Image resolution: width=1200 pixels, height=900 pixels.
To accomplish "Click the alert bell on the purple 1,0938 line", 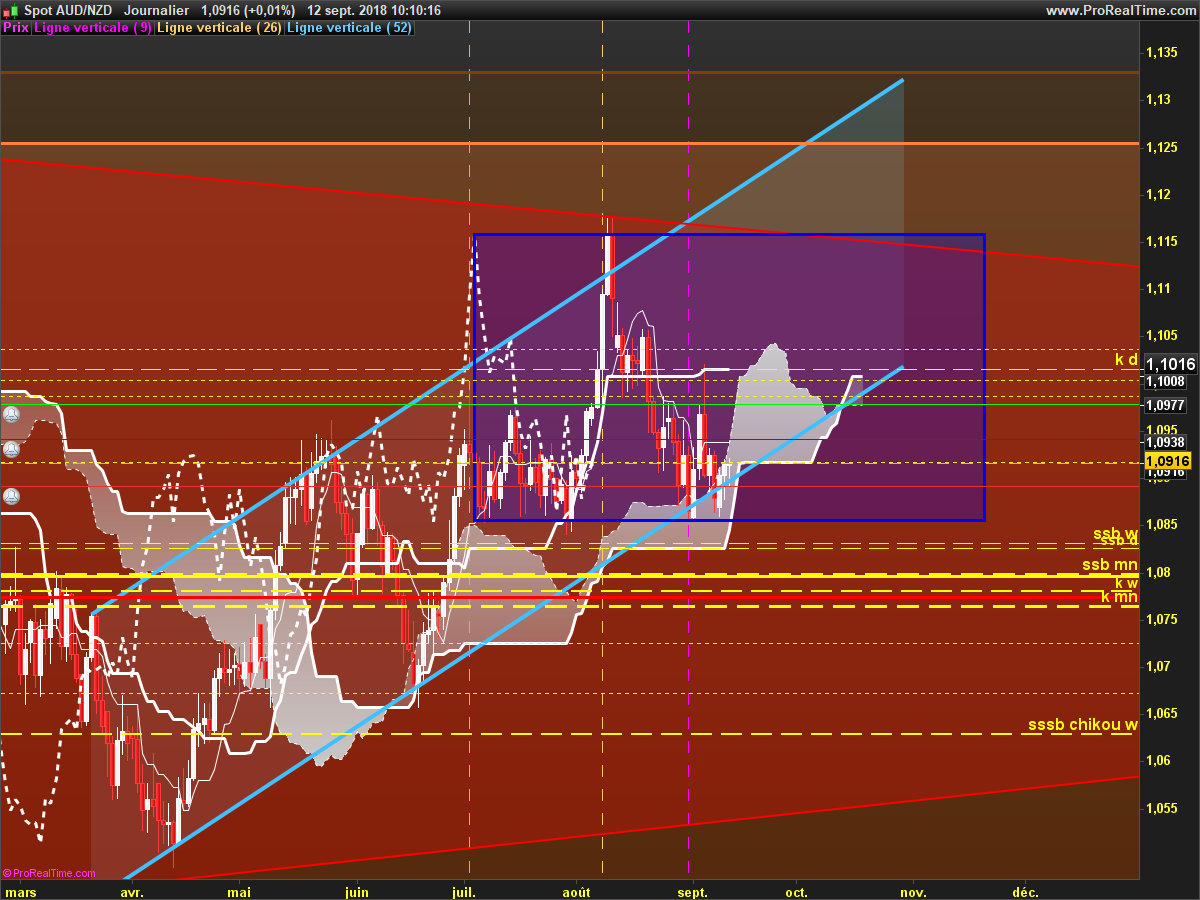I will [x=10, y=449].
